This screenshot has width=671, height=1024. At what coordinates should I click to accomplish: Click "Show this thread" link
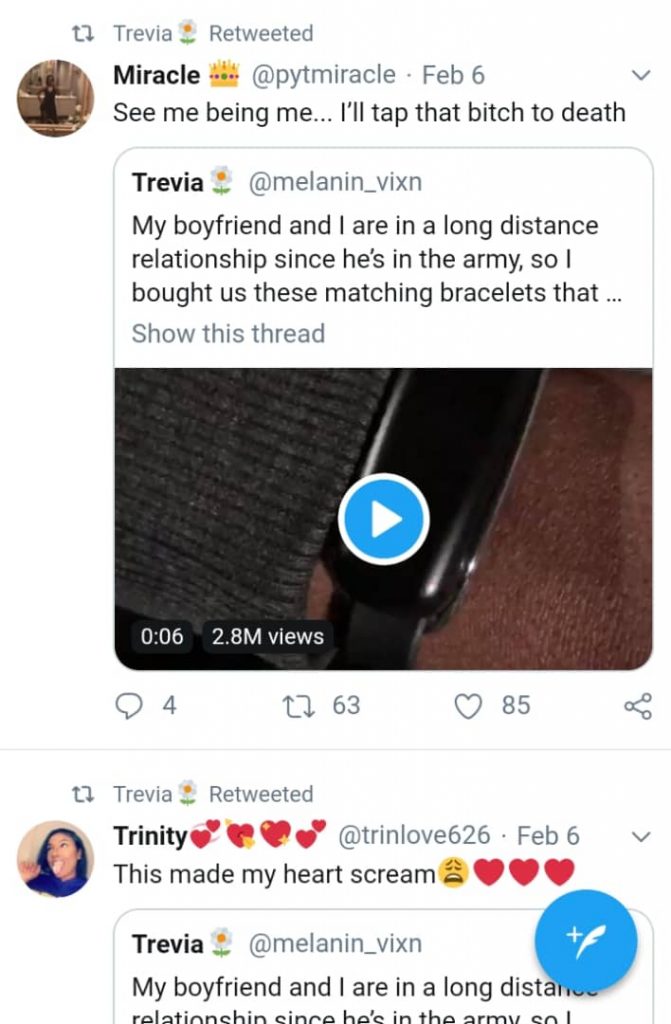(228, 333)
